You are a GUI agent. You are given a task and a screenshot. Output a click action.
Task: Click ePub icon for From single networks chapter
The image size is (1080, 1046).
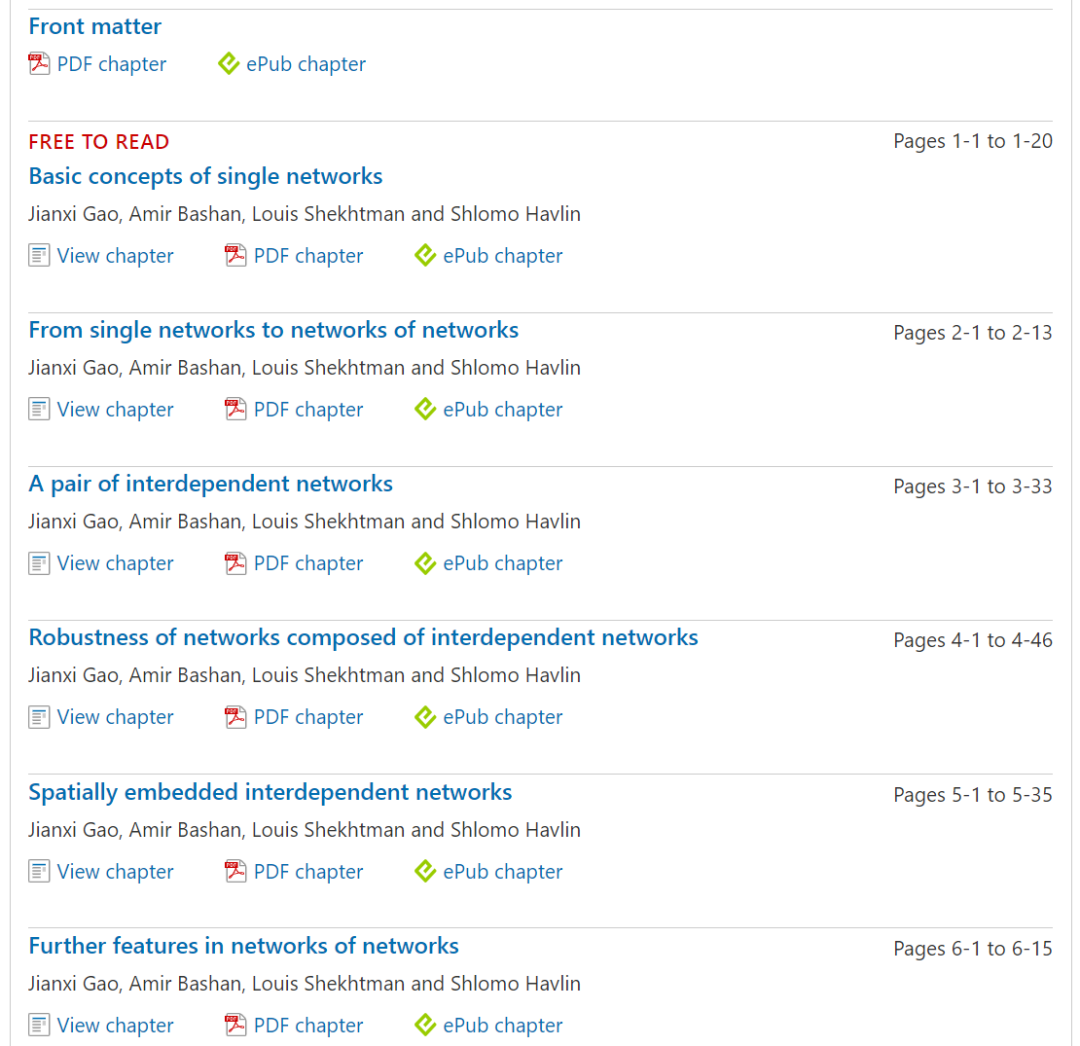coord(426,410)
